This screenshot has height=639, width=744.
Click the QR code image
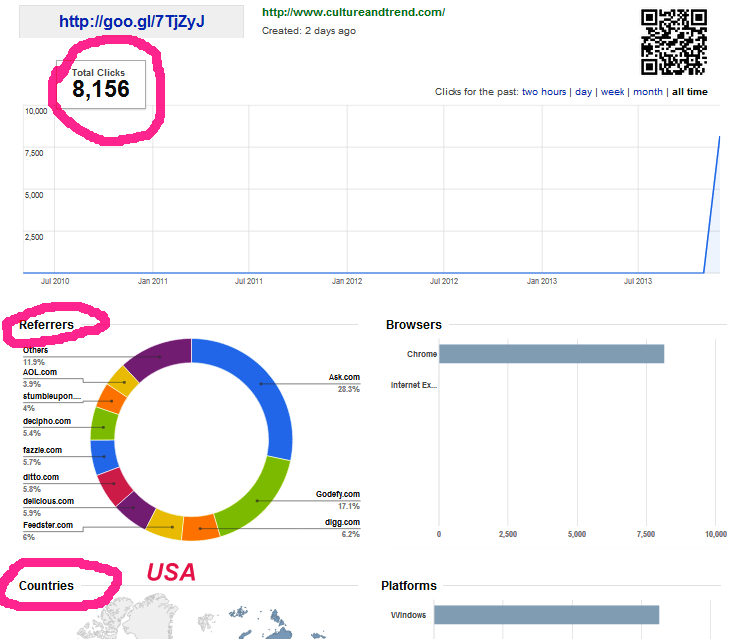[673, 41]
